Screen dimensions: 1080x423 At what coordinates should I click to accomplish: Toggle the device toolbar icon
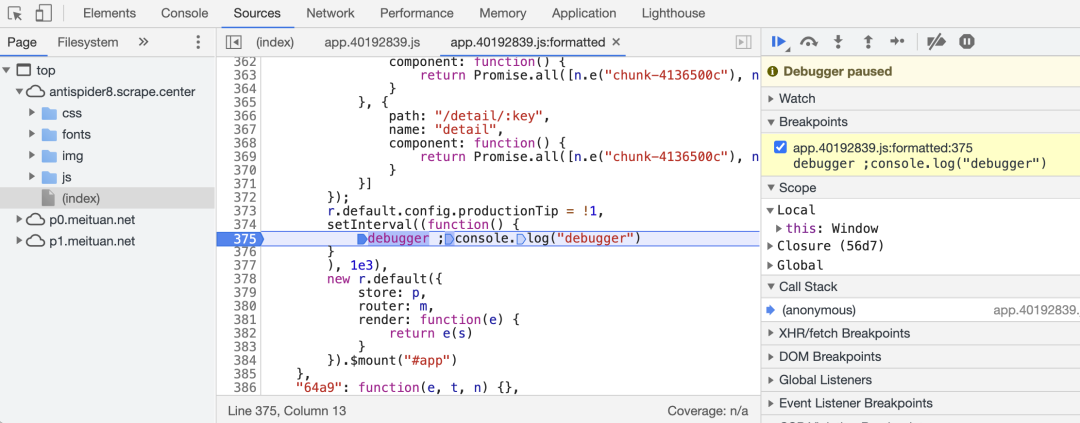(x=43, y=13)
